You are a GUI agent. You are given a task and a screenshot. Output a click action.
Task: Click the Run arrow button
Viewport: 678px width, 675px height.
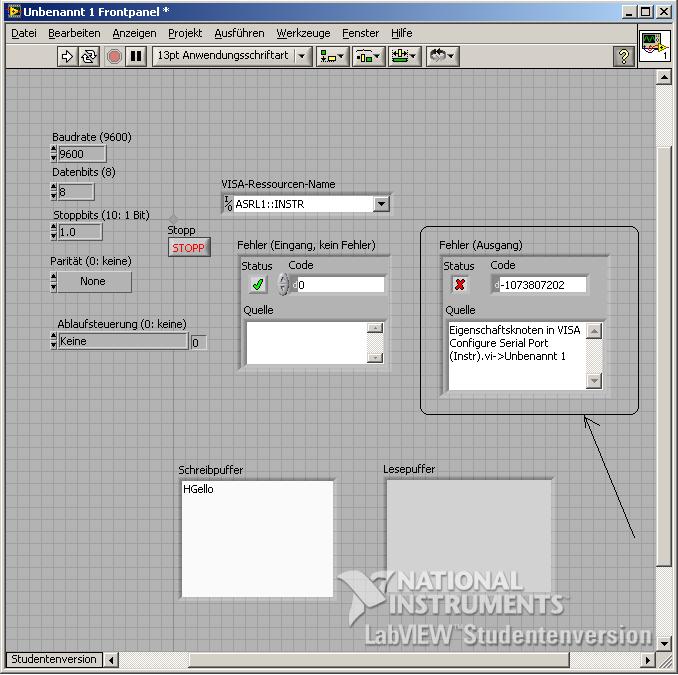(67, 56)
